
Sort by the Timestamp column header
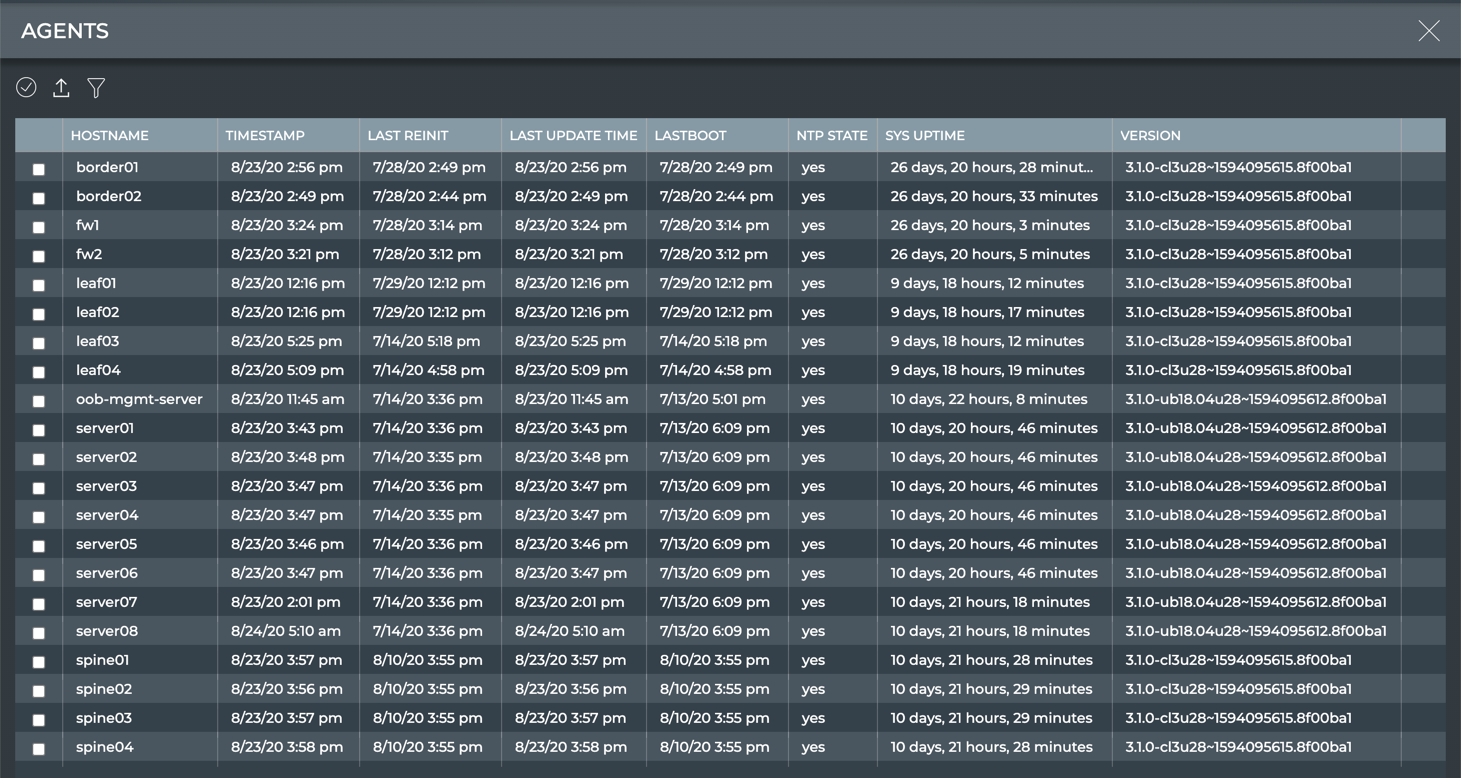(265, 135)
